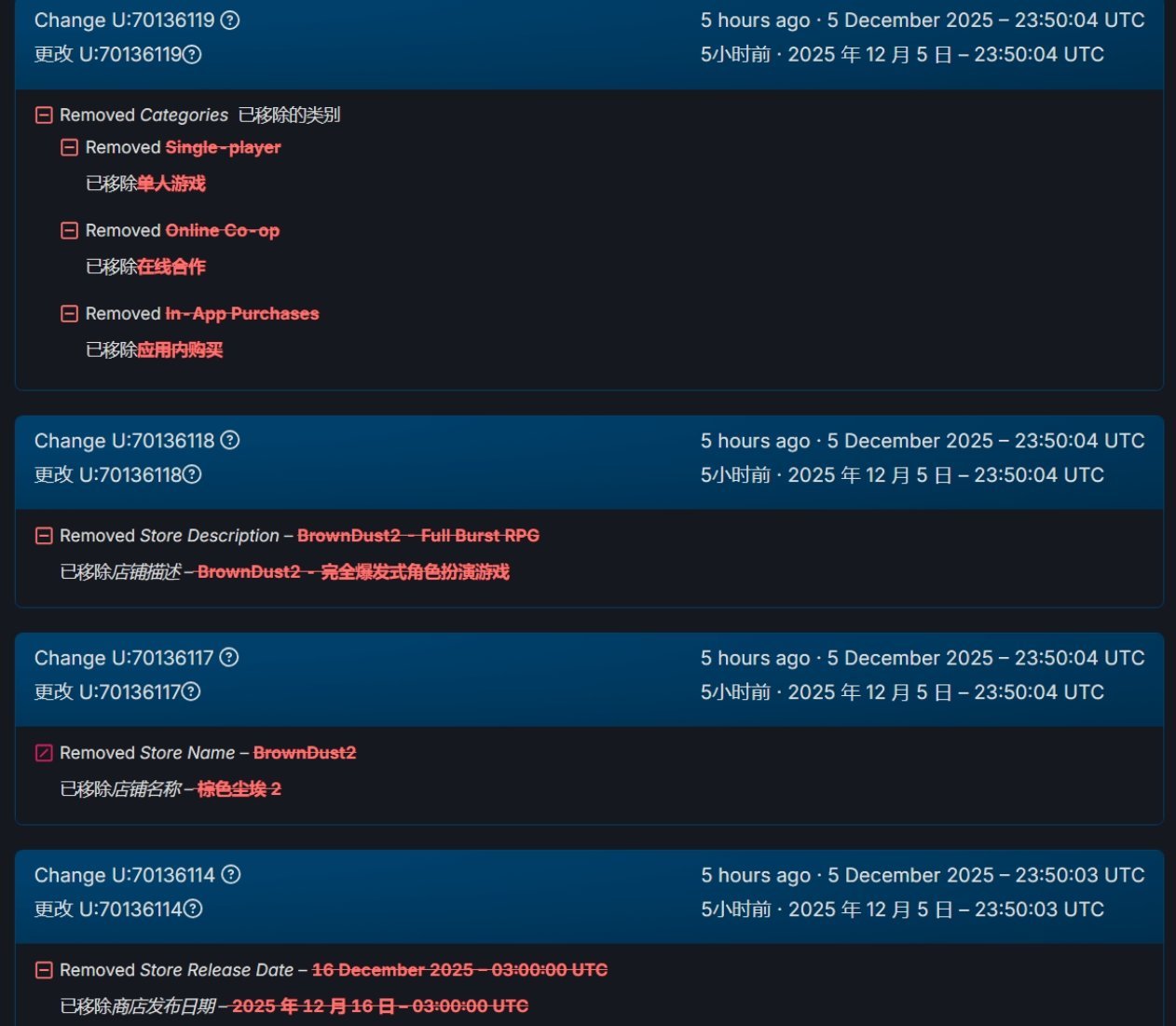1176x1026 pixels.
Task: Collapse the Removed Categories entry
Action: click(x=44, y=116)
